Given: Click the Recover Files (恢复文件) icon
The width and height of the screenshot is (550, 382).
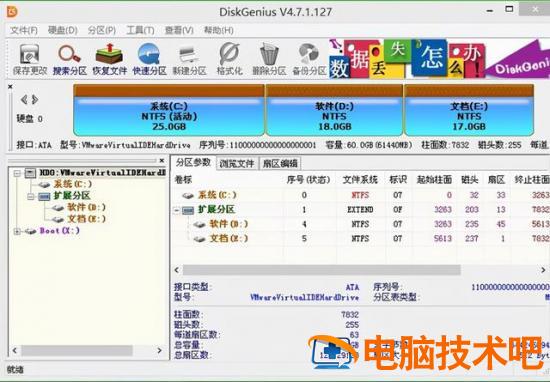Looking at the screenshot, I should point(109,54).
